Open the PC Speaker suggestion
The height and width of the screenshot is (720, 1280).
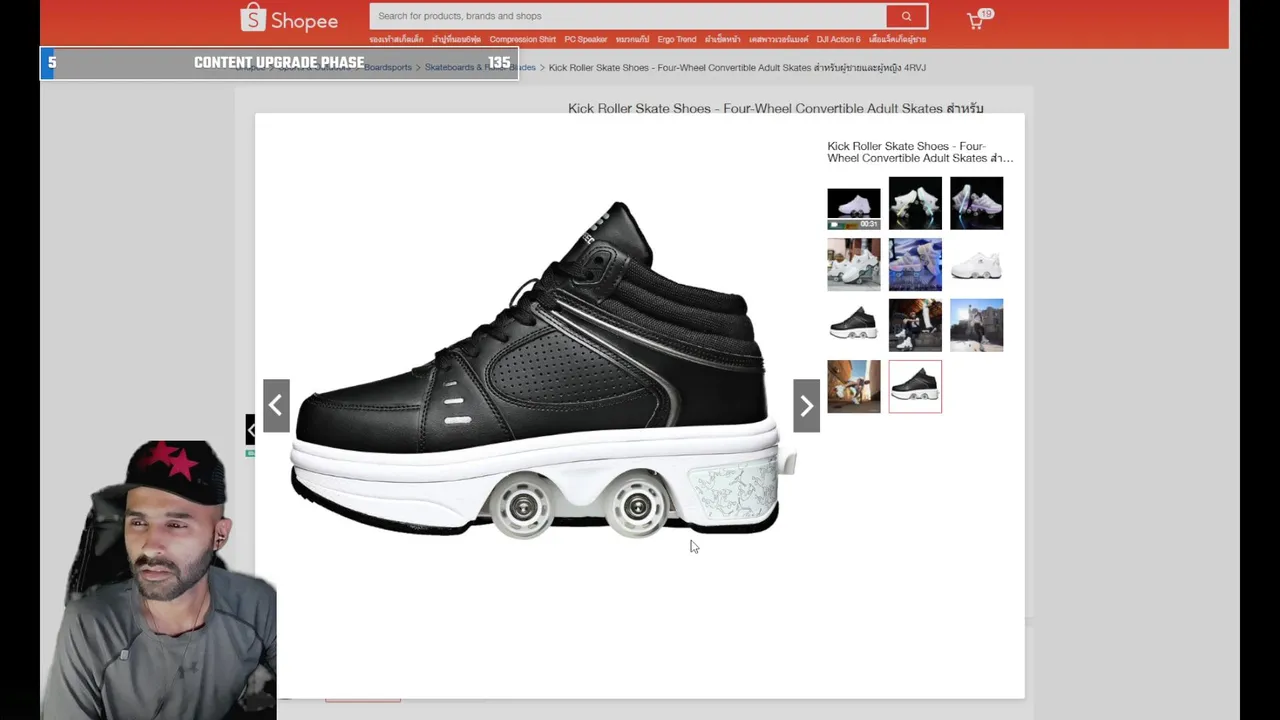point(585,39)
